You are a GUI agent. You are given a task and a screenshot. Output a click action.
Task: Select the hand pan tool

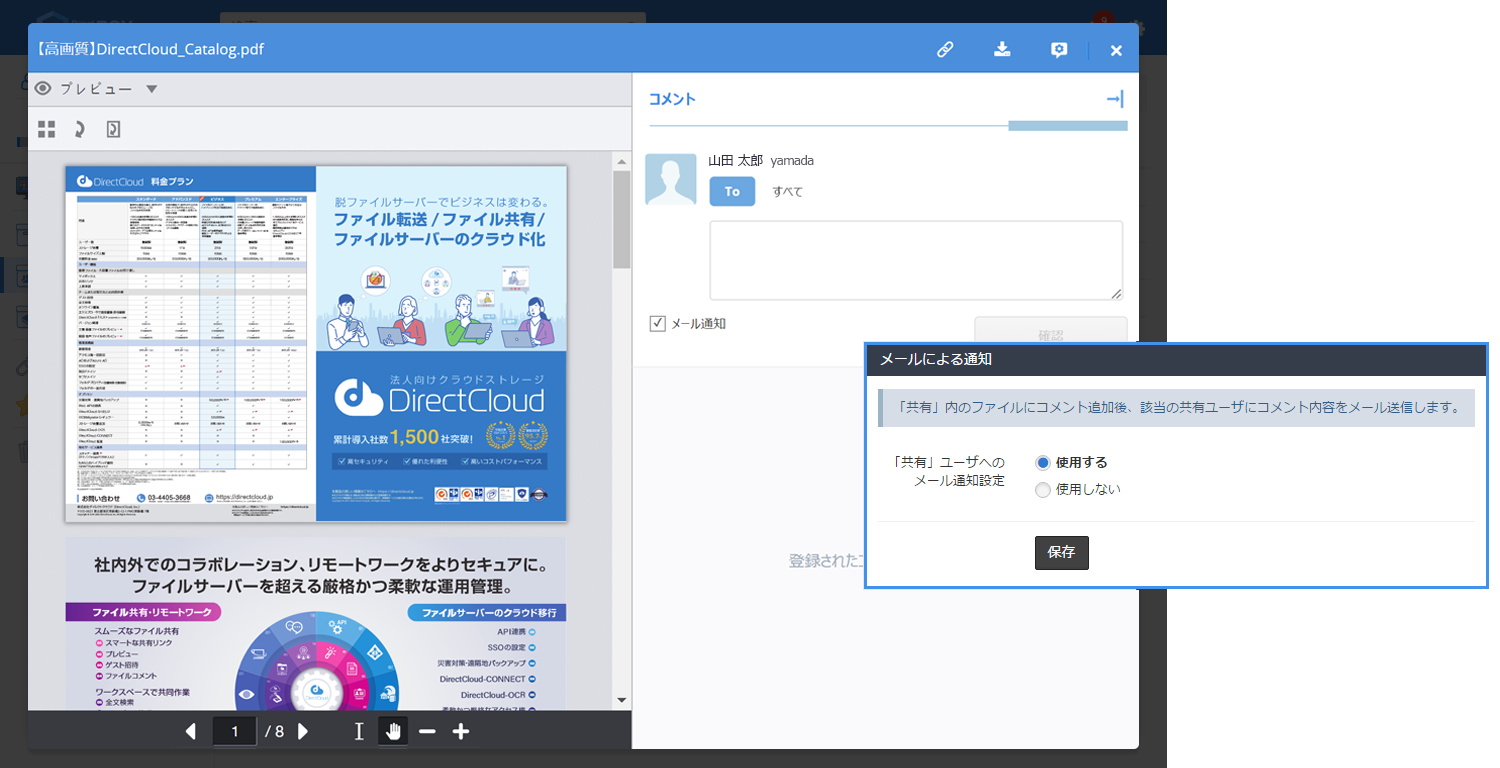pos(394,731)
